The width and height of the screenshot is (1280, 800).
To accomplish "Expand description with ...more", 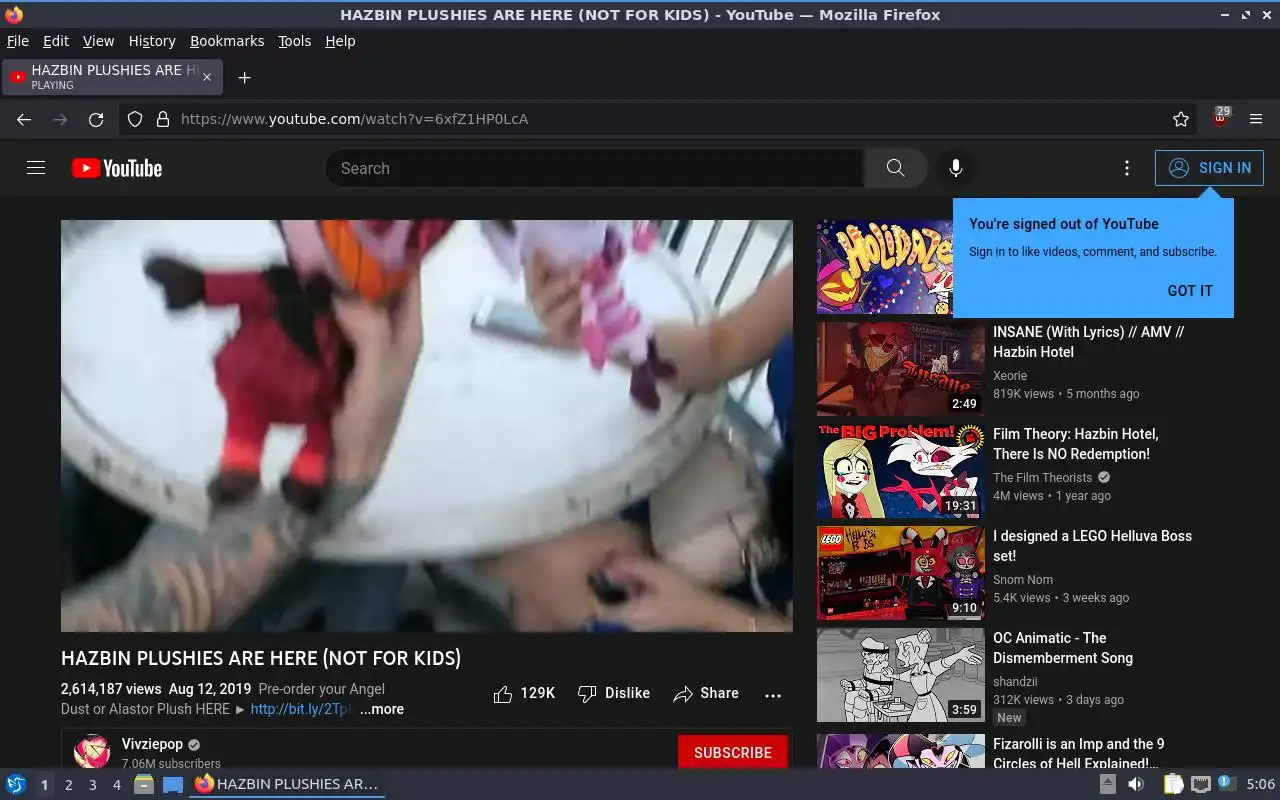I will point(382,709).
